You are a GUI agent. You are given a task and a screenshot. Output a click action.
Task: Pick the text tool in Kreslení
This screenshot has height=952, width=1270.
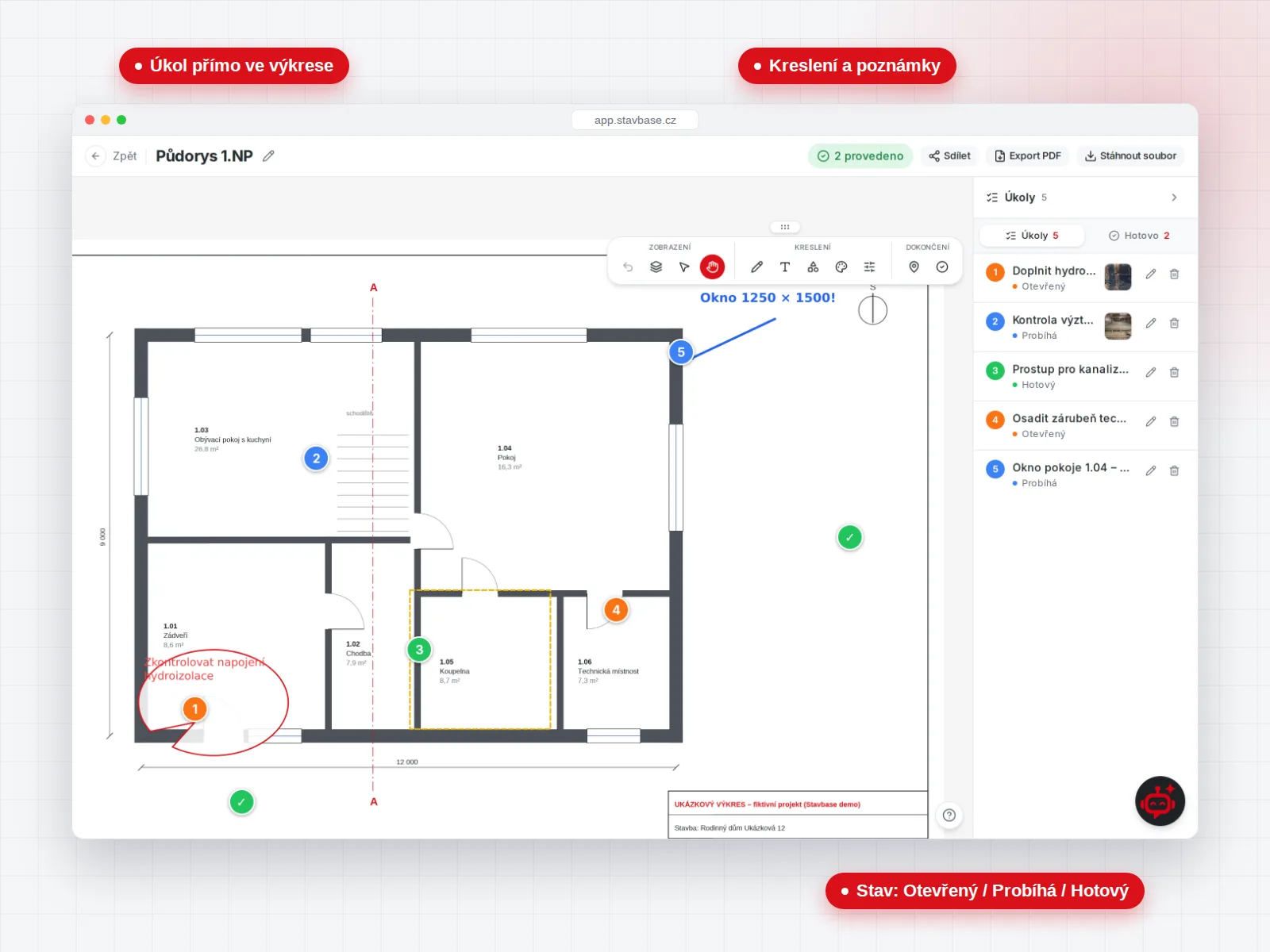(785, 267)
